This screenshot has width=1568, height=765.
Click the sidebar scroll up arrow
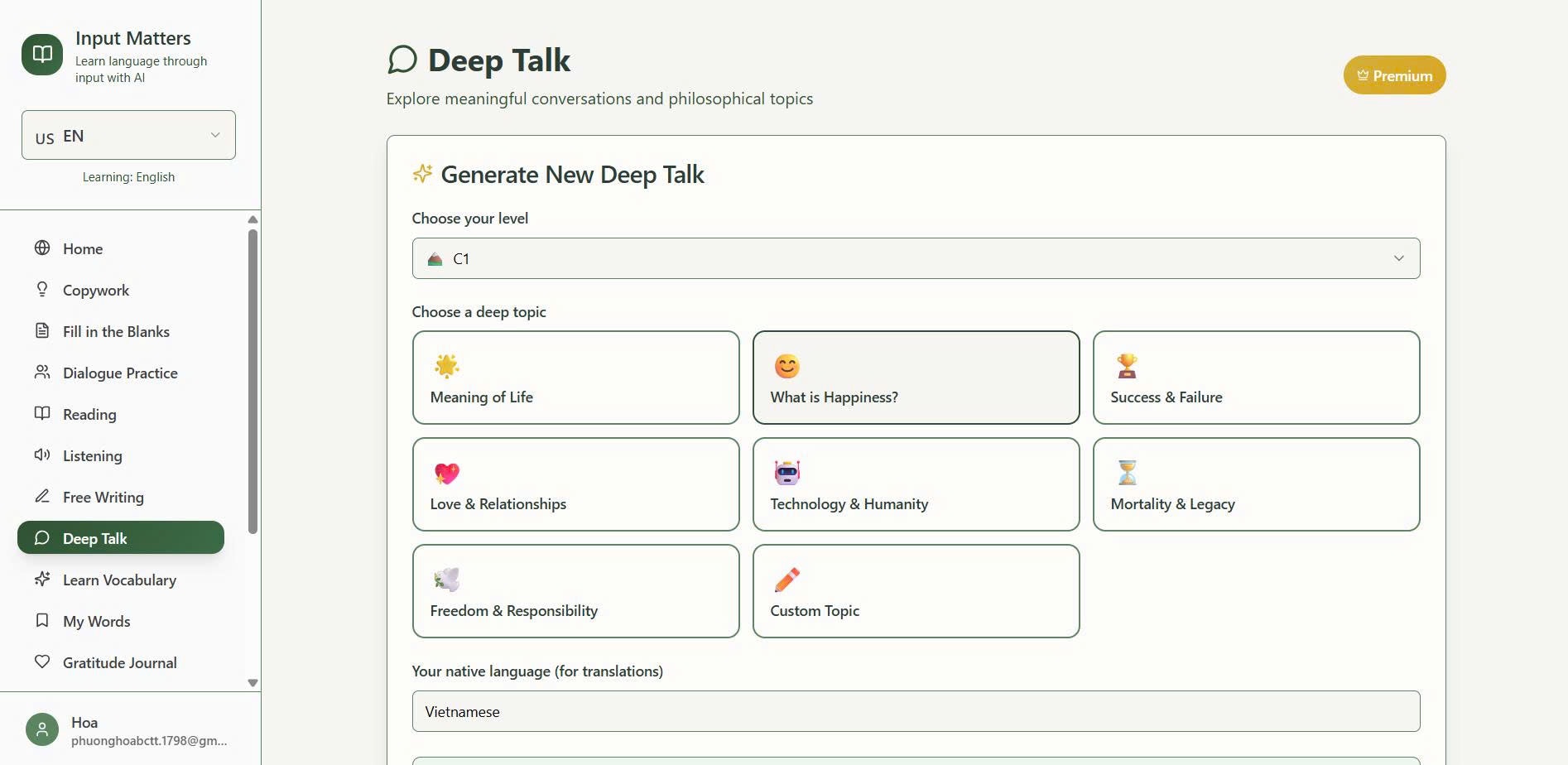tap(253, 219)
